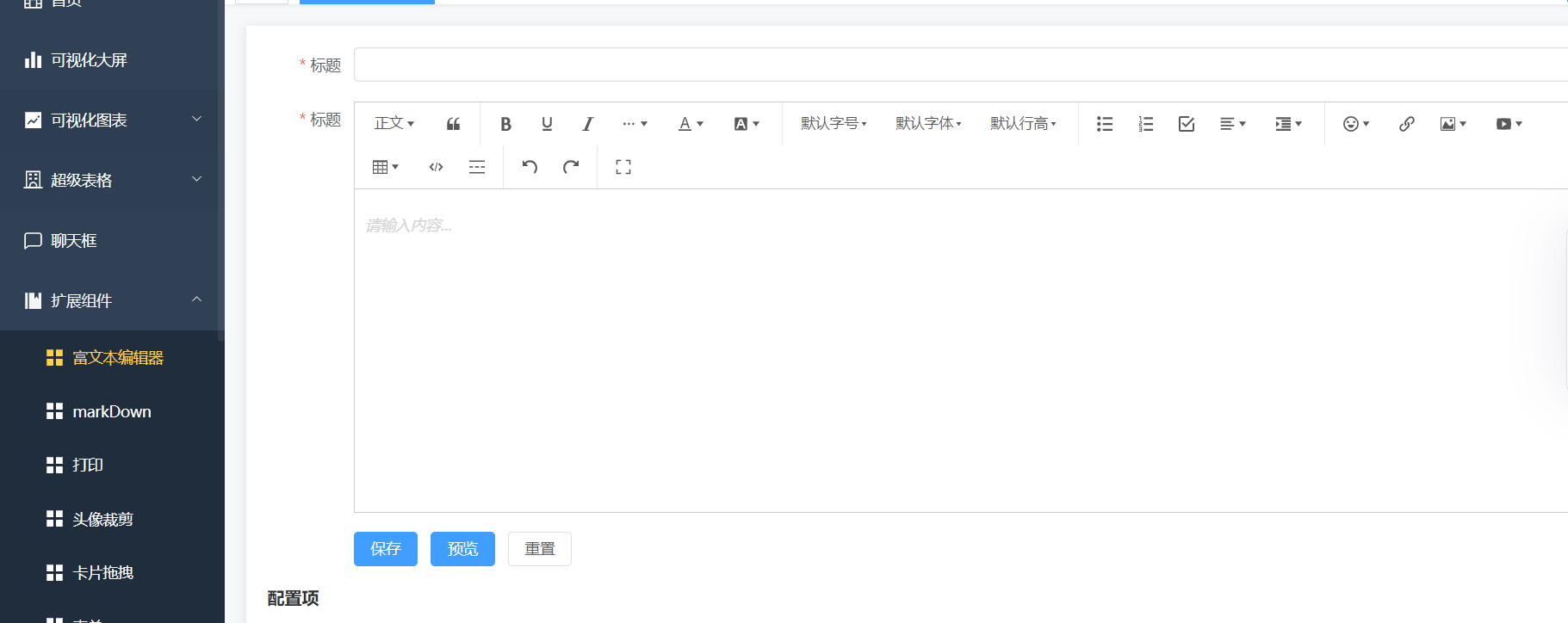This screenshot has height=623, width=1568.
Task: Open the insert table menu
Action: click(x=386, y=167)
